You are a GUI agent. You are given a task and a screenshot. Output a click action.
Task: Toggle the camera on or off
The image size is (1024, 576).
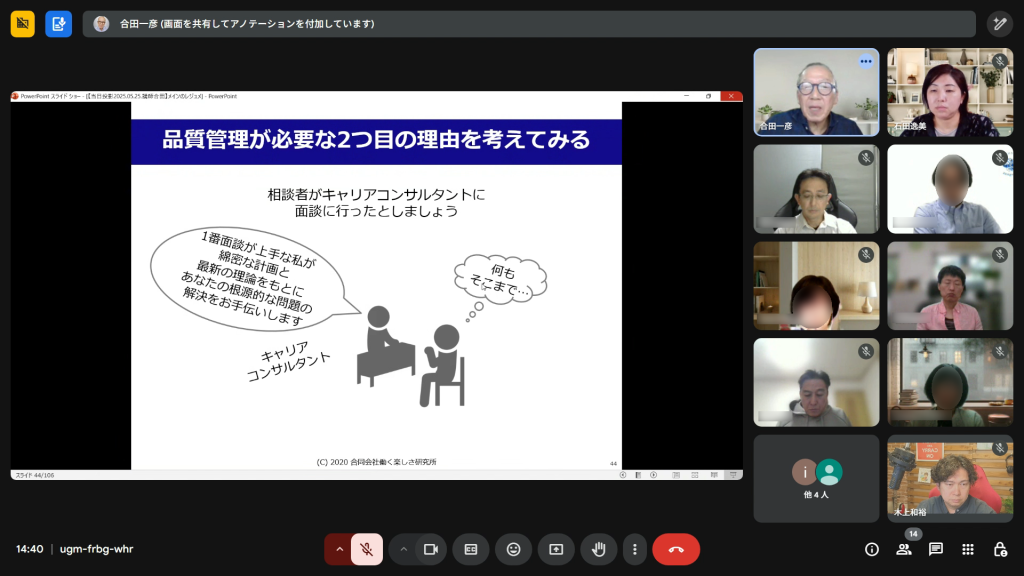[431, 549]
